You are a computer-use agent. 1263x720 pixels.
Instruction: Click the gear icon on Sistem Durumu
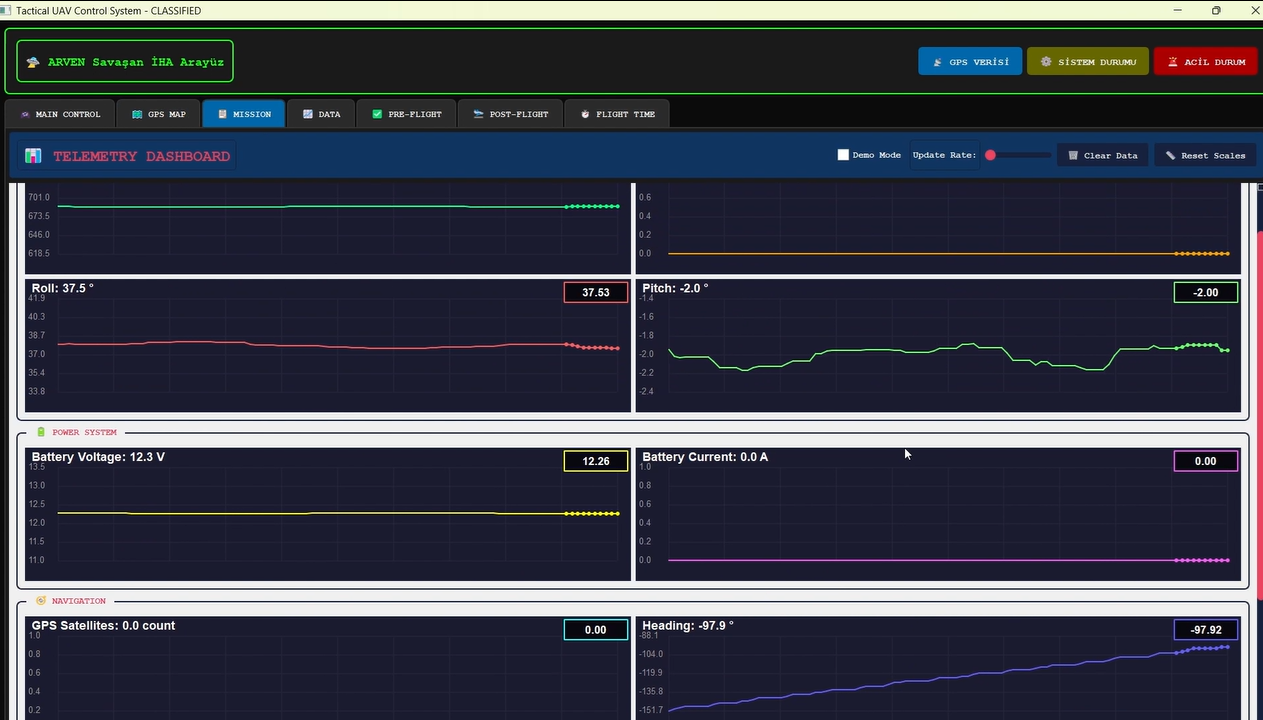pos(1046,62)
